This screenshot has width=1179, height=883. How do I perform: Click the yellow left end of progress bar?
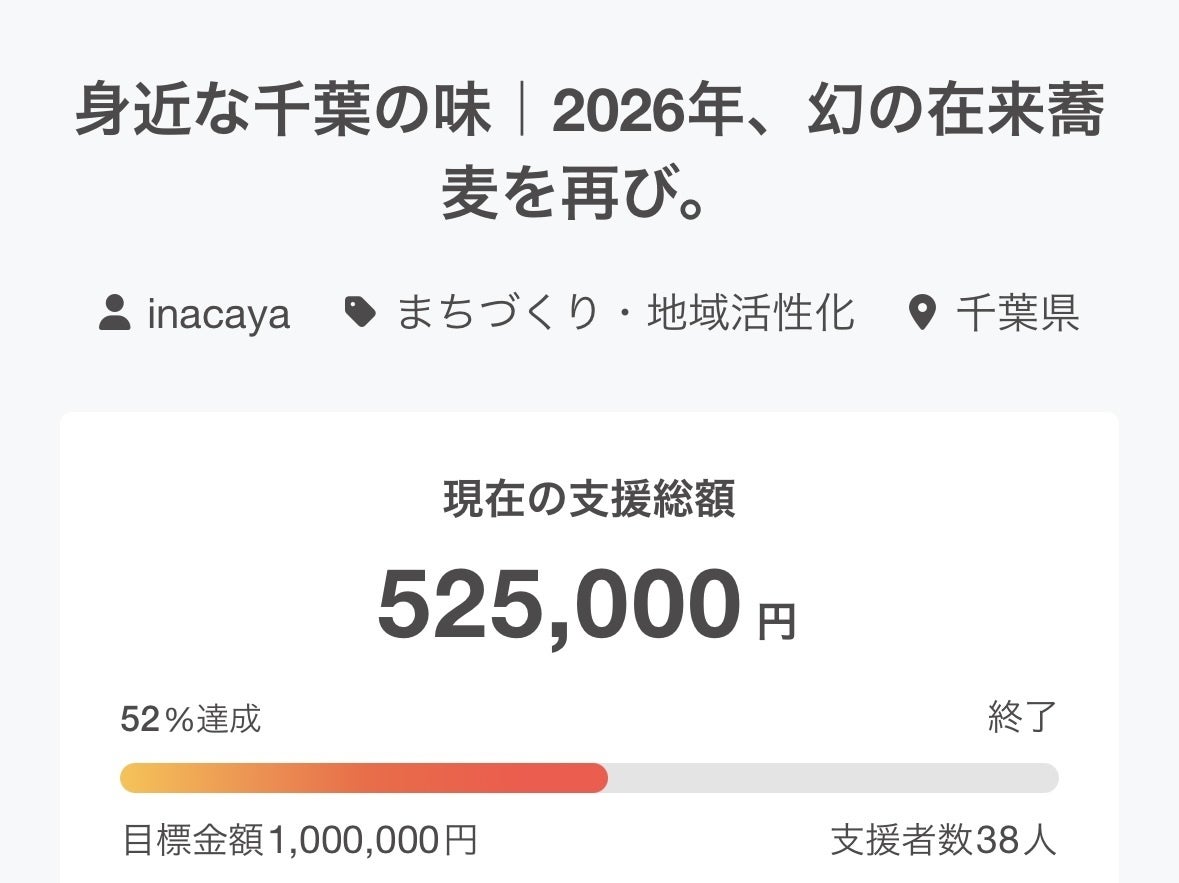tap(135, 778)
